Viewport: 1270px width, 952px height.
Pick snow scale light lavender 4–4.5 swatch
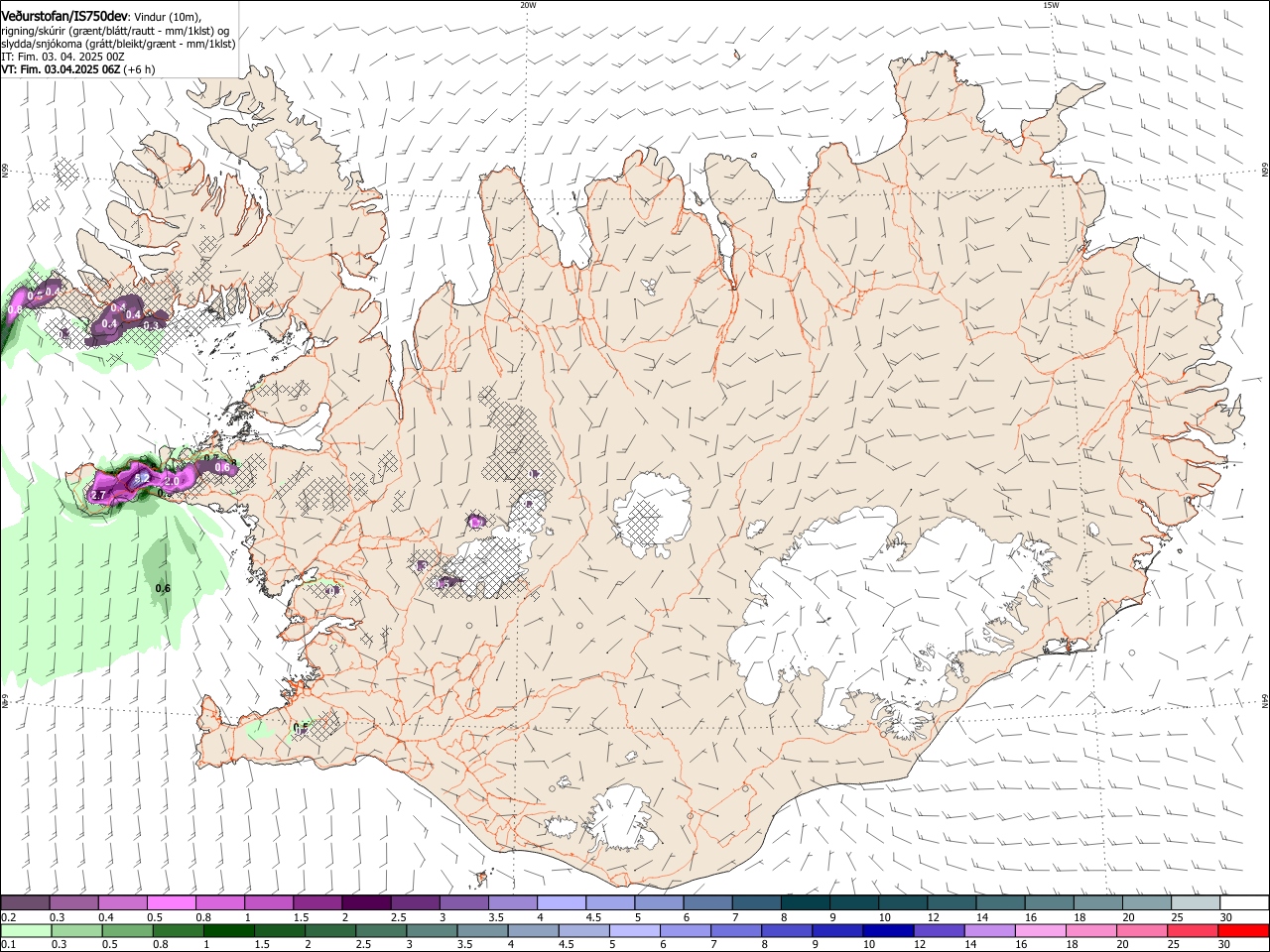pos(562,903)
